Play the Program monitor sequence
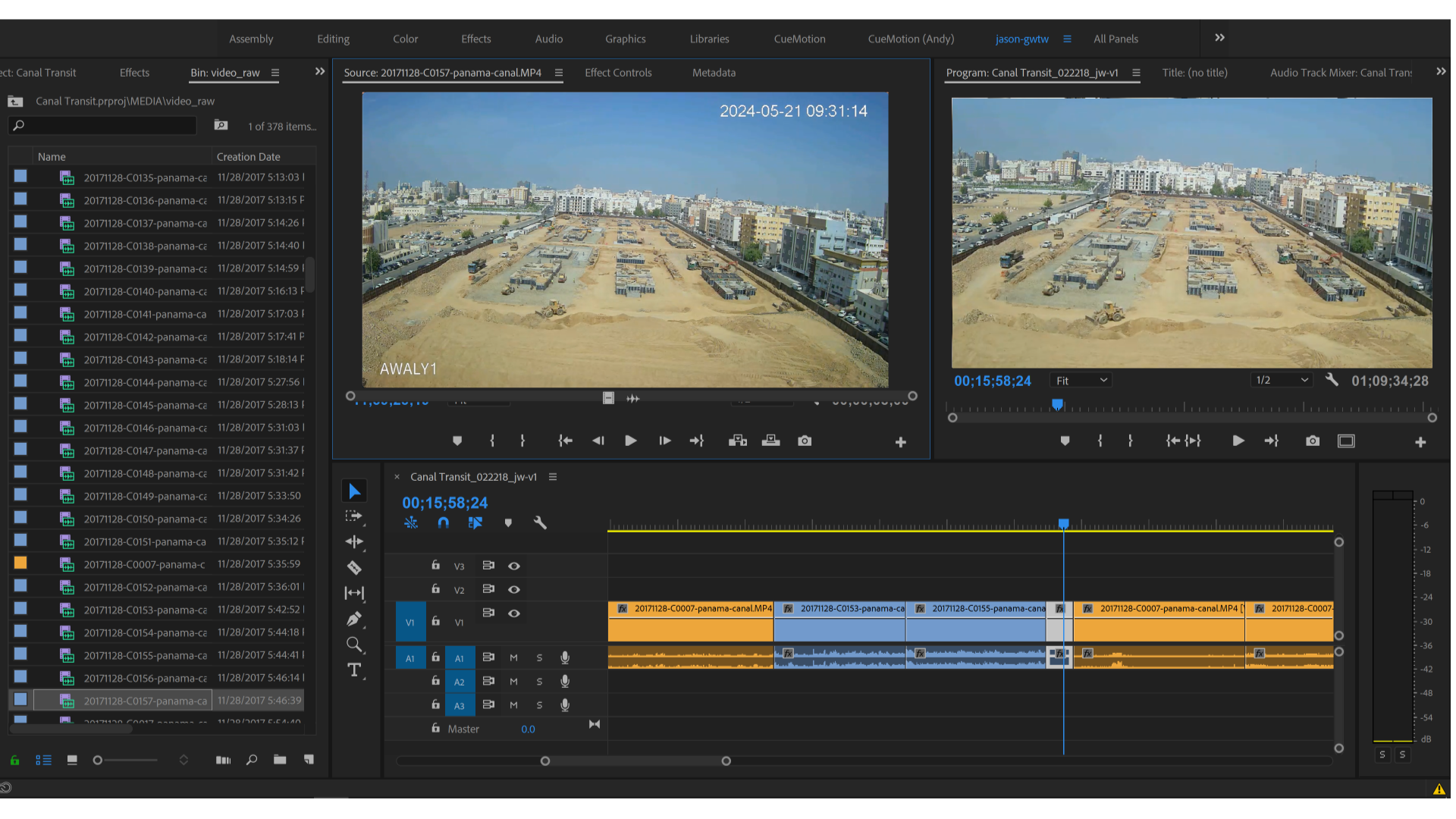Screen dimensions: 1456x819 tap(1238, 441)
